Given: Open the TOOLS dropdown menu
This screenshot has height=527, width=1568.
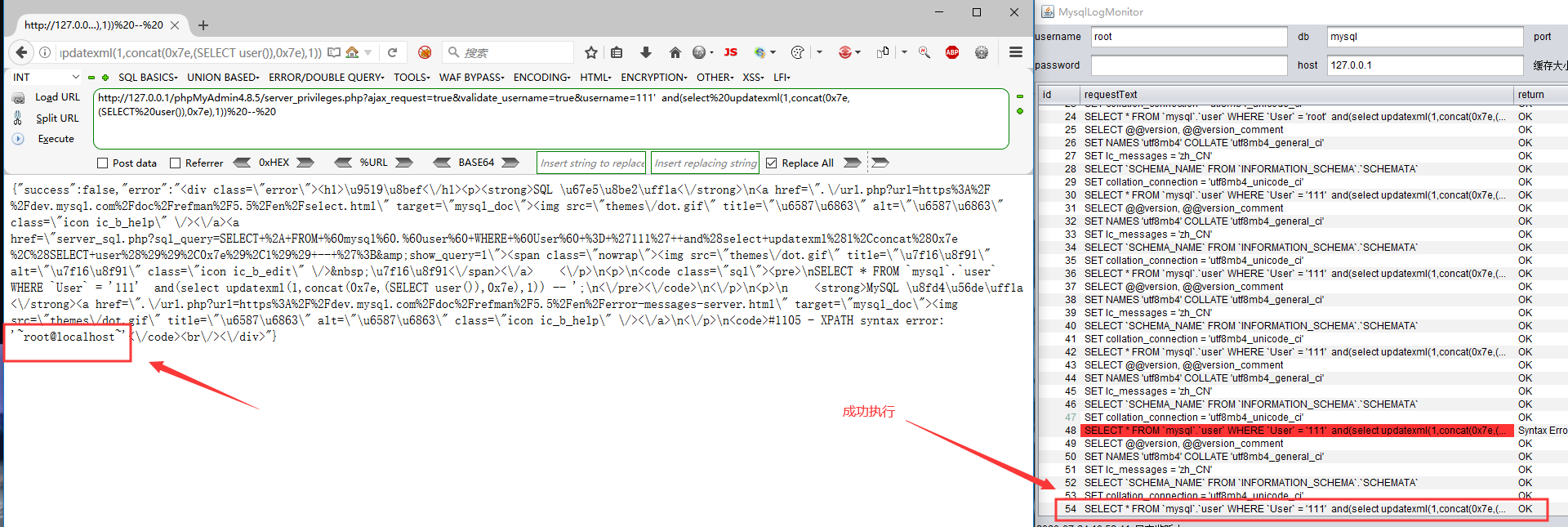Looking at the screenshot, I should coord(412,78).
